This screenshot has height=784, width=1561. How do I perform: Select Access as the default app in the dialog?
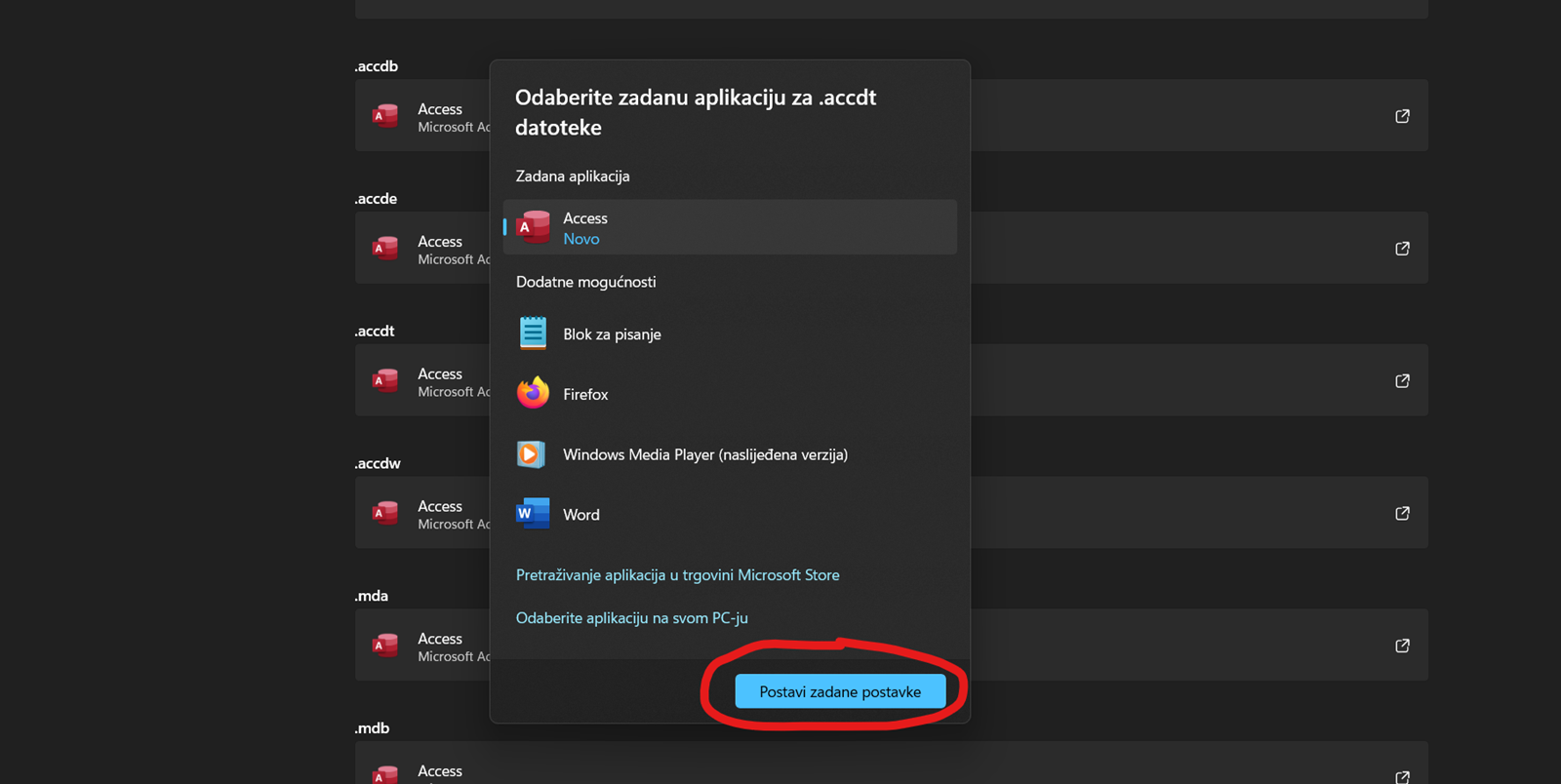[730, 227]
